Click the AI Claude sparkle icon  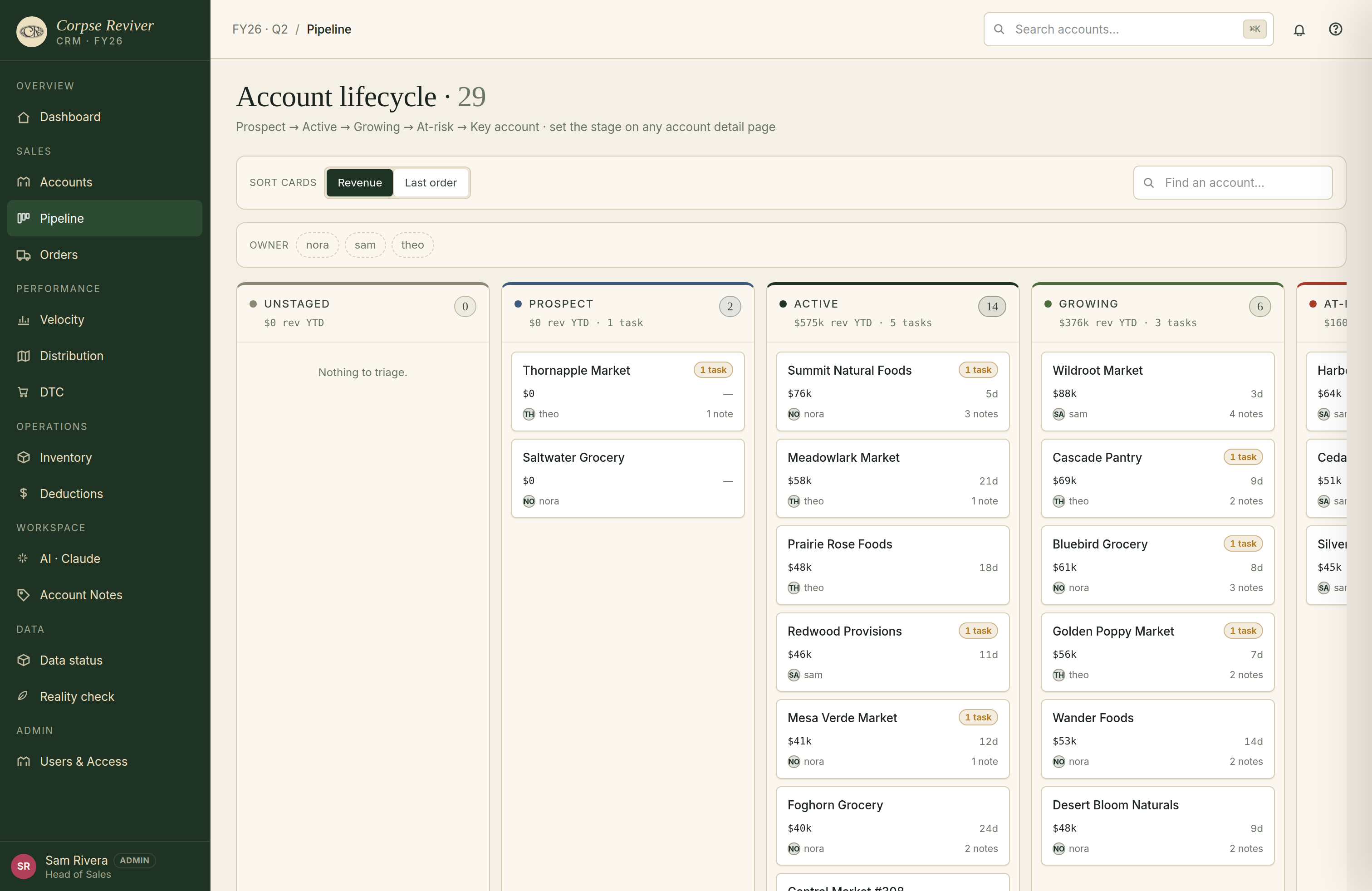pyautogui.click(x=24, y=558)
